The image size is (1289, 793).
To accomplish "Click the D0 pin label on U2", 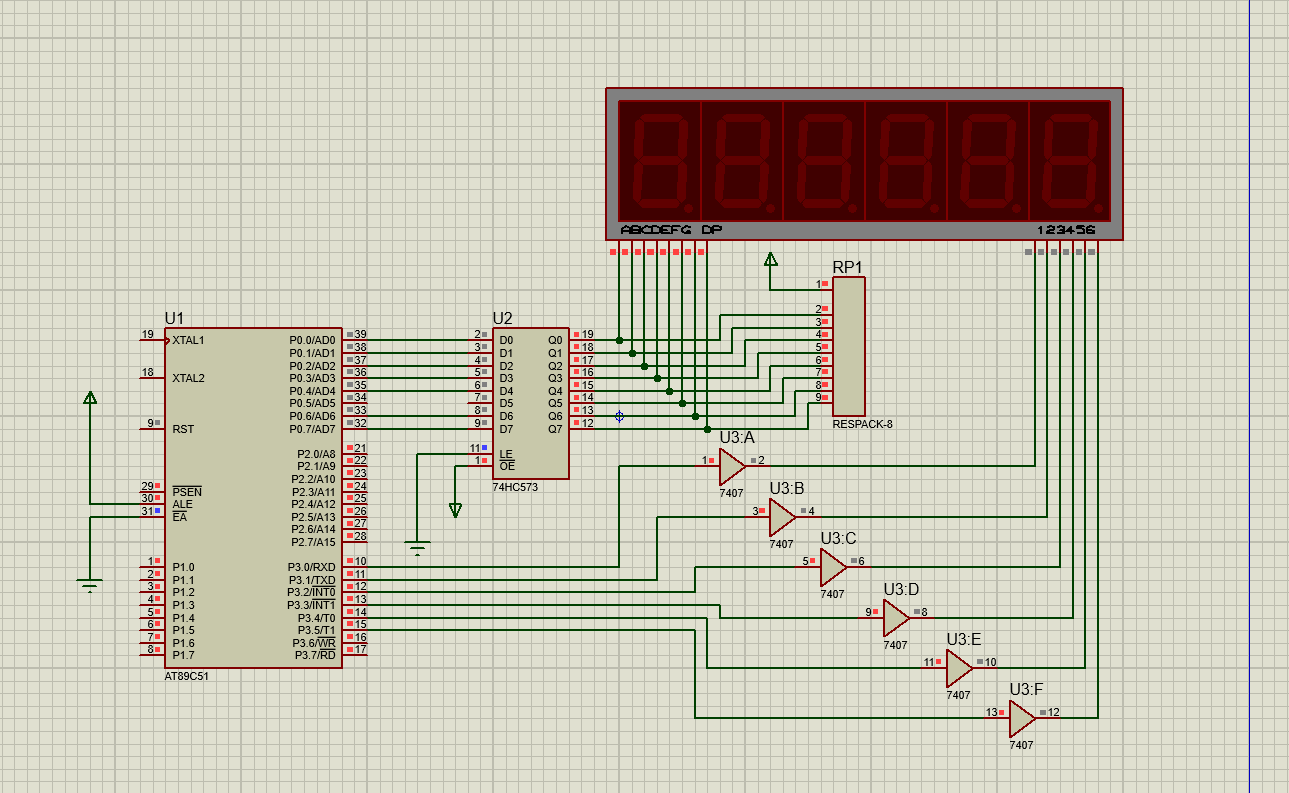I will point(506,340).
